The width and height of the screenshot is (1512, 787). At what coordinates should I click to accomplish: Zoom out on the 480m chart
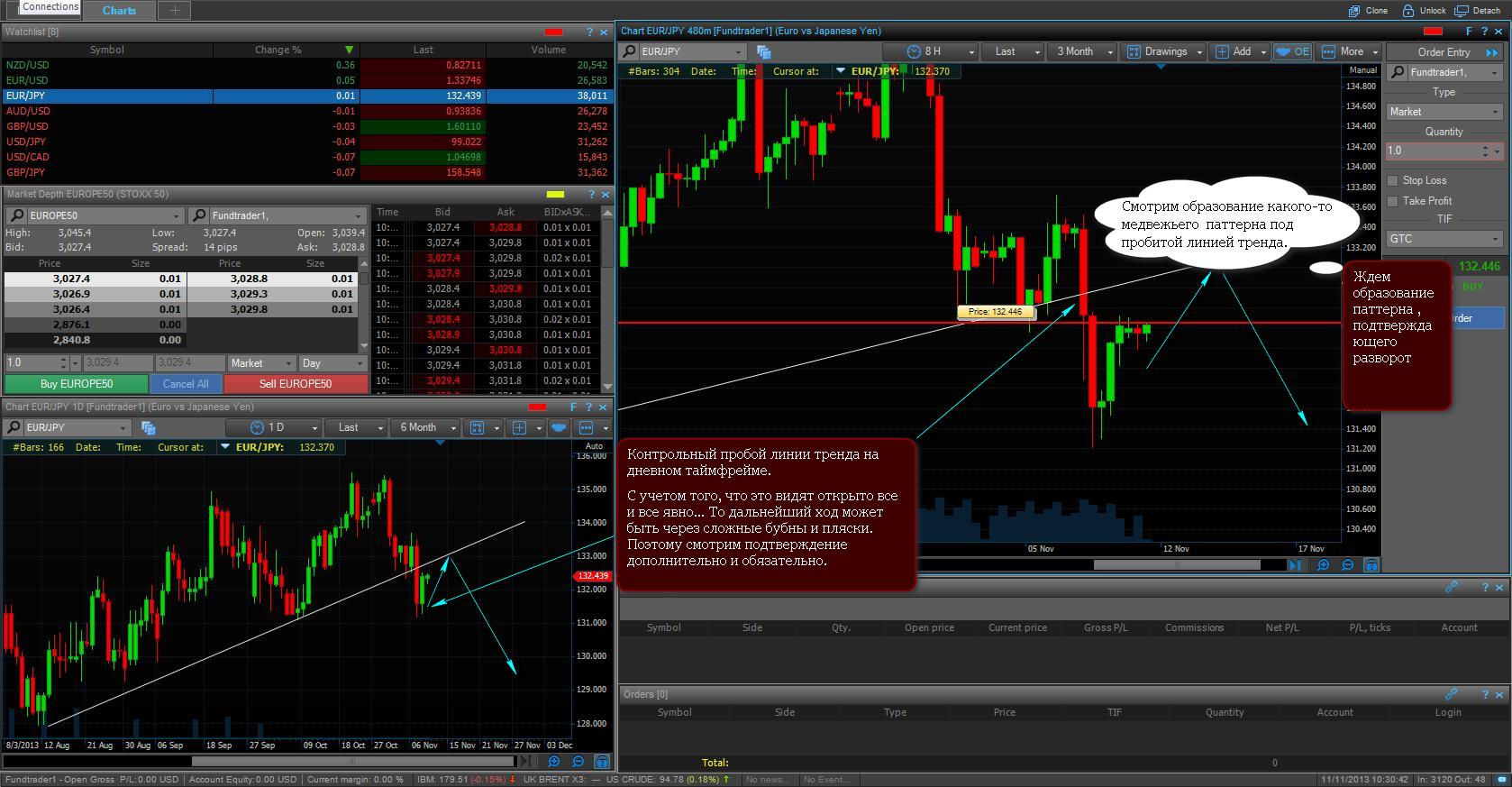[x=1347, y=565]
